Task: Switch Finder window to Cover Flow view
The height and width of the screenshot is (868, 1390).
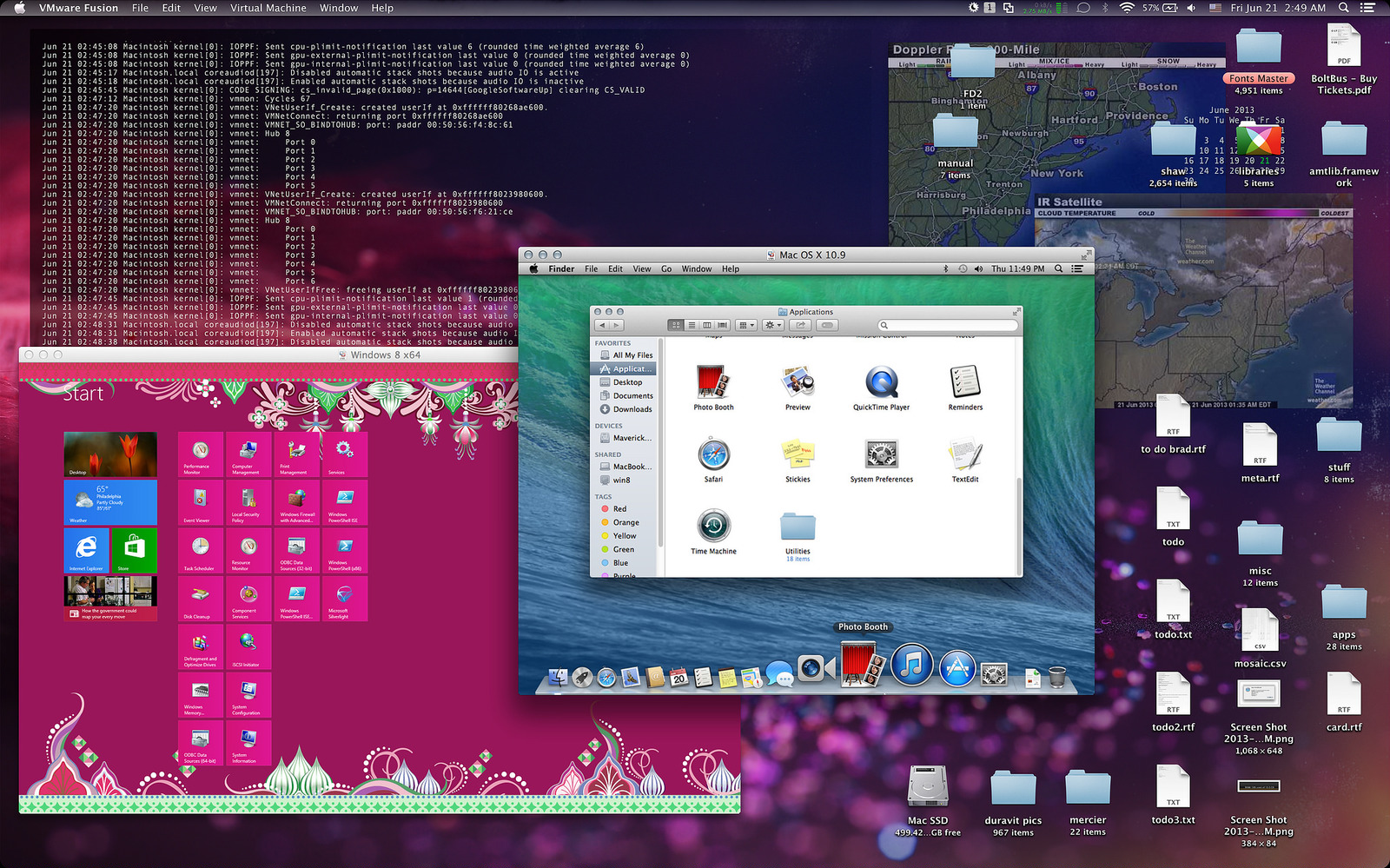Action: [723, 325]
